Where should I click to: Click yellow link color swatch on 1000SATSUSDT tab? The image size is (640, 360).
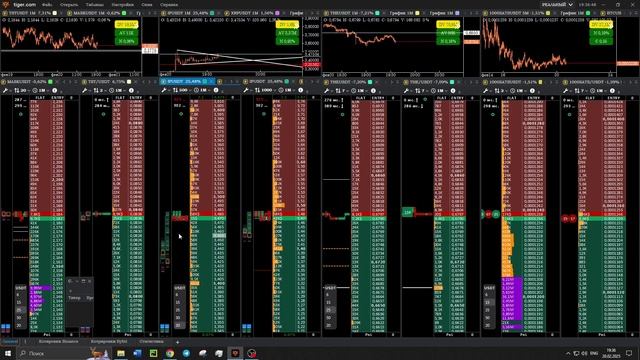coord(540,82)
